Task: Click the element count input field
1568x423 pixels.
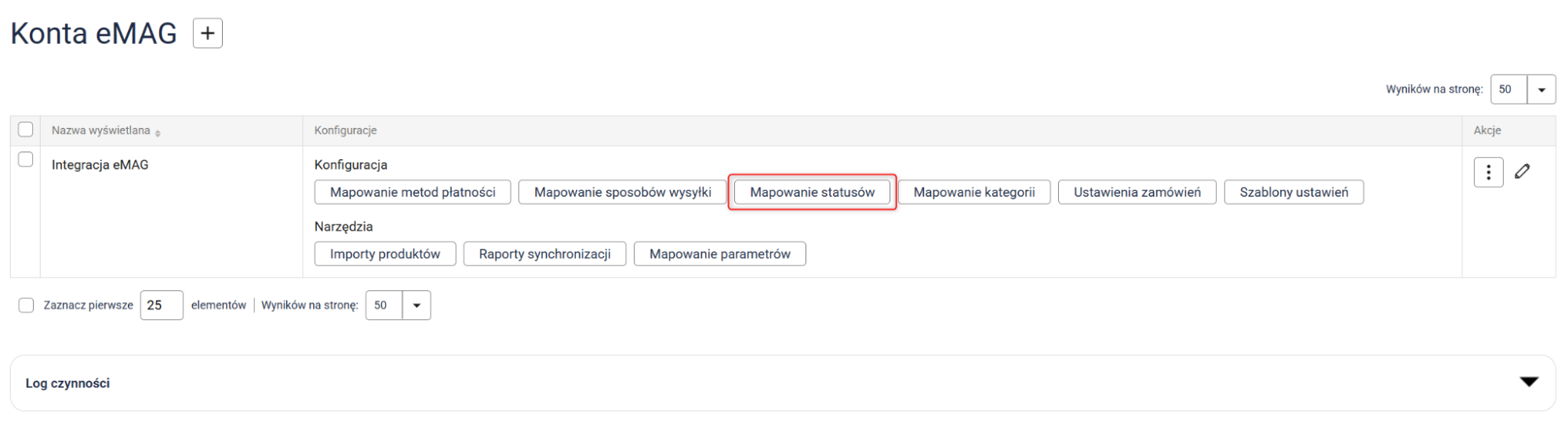Action: [162, 305]
